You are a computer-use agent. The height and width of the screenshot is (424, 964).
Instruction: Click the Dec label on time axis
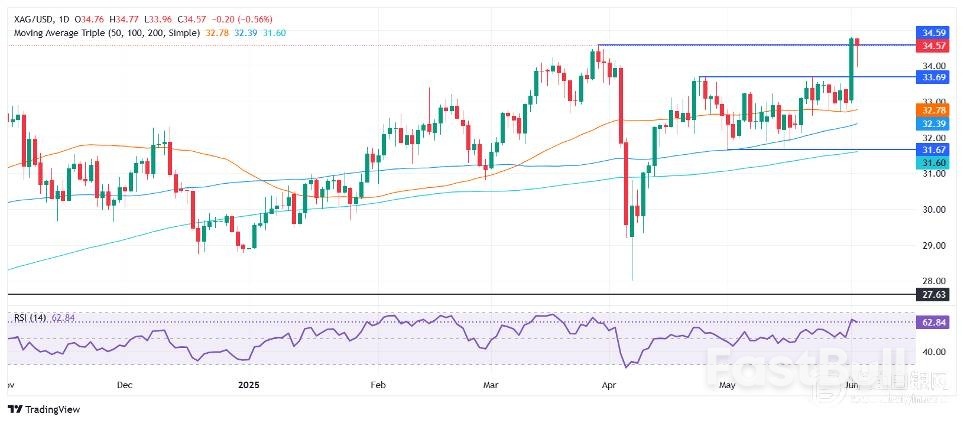124,383
